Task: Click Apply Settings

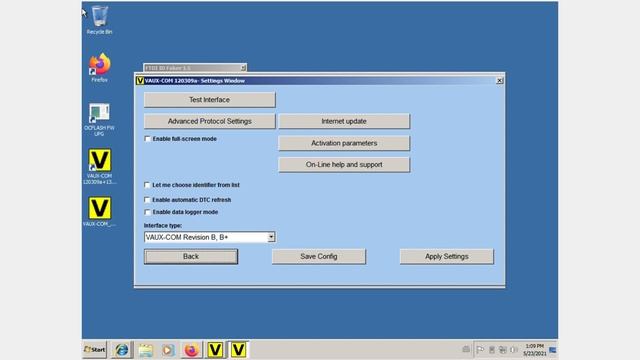Action: (x=447, y=256)
